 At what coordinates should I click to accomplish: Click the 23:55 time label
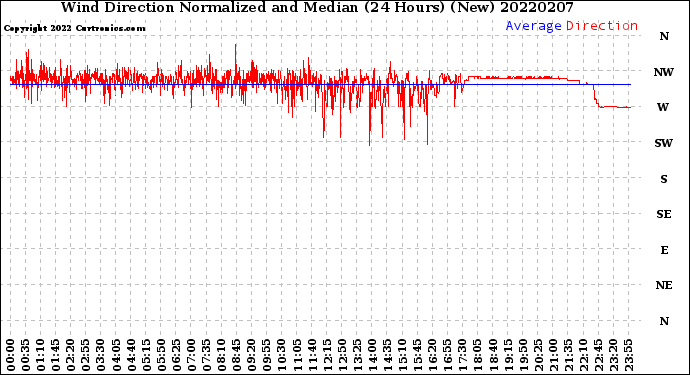tap(628, 355)
